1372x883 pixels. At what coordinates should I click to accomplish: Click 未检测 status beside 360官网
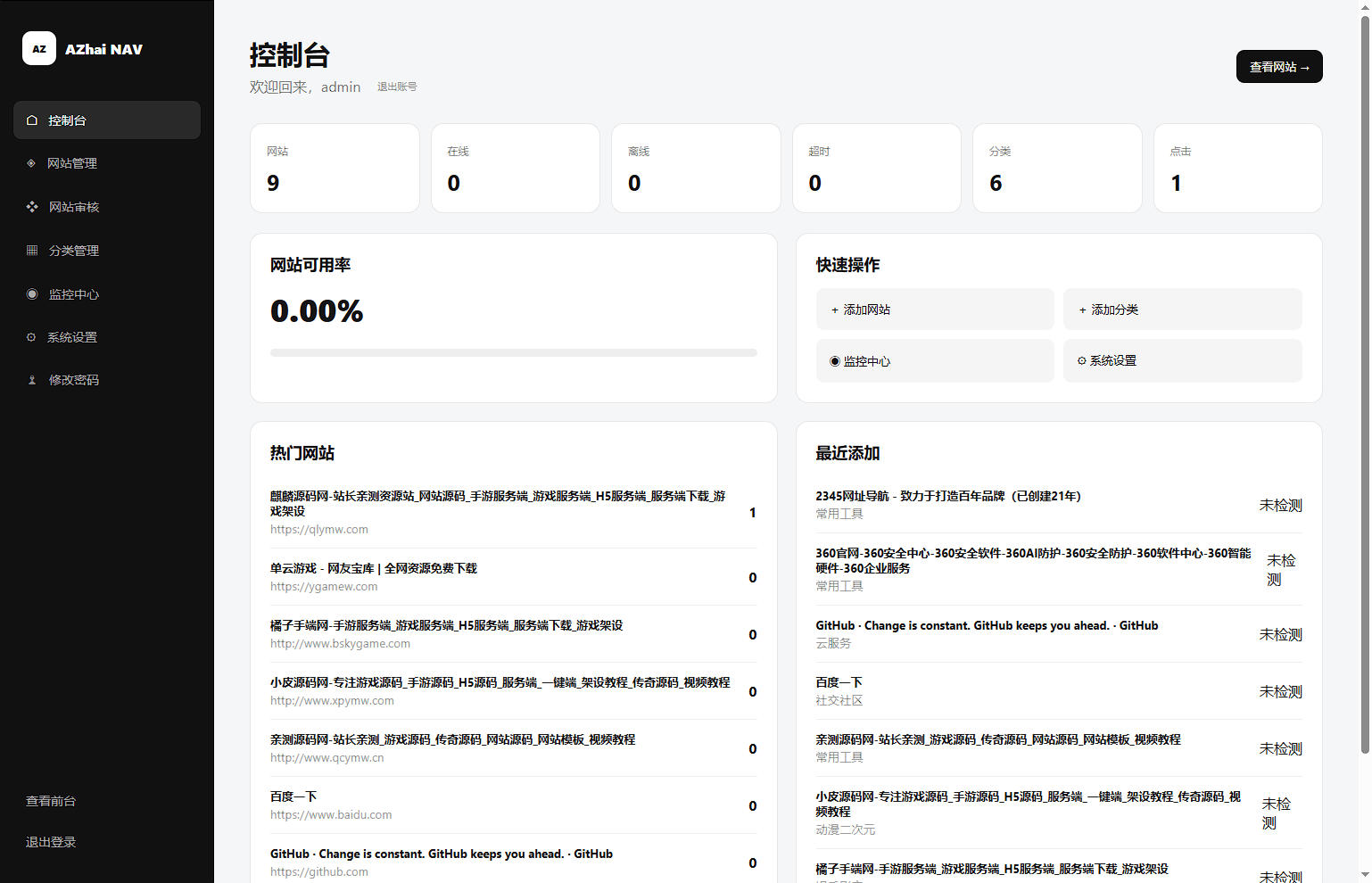coord(1281,570)
